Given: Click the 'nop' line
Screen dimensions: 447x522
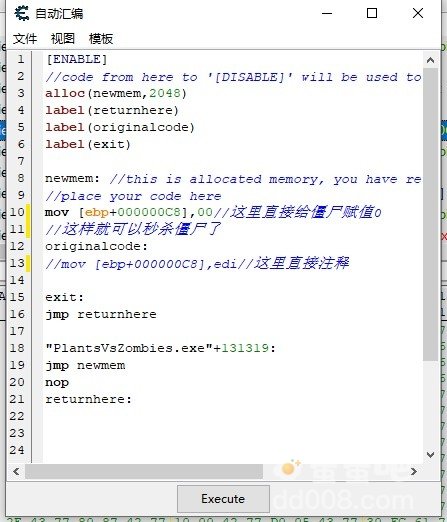Looking at the screenshot, I should [x=57, y=382].
